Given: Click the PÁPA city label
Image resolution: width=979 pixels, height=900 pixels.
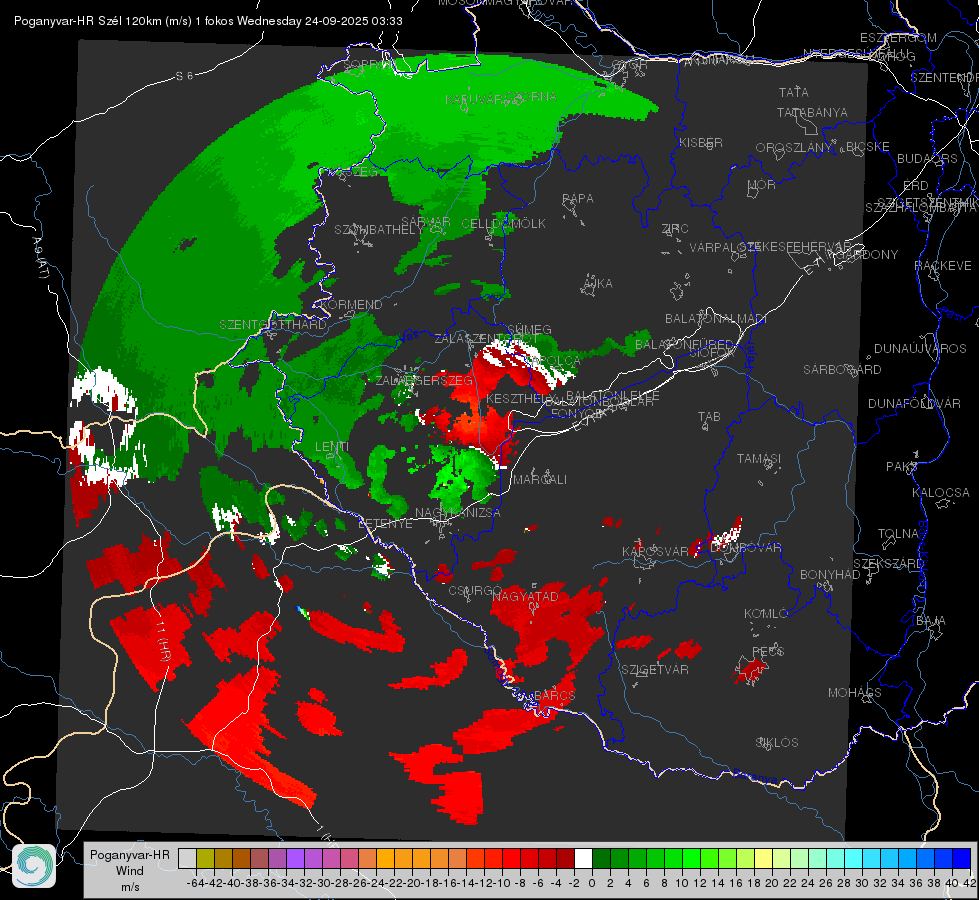Looking at the screenshot, I should pyautogui.click(x=578, y=198).
